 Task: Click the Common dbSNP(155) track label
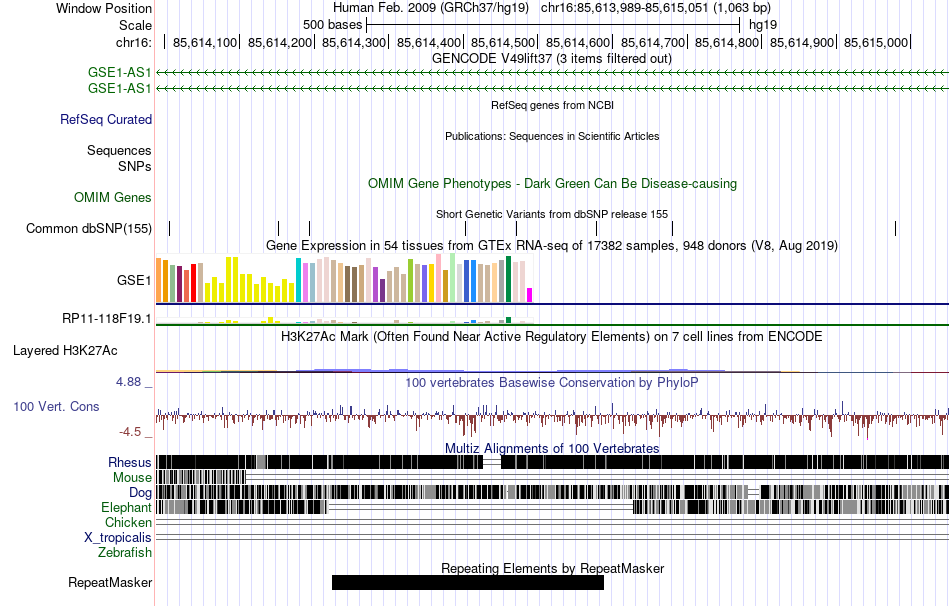click(89, 228)
